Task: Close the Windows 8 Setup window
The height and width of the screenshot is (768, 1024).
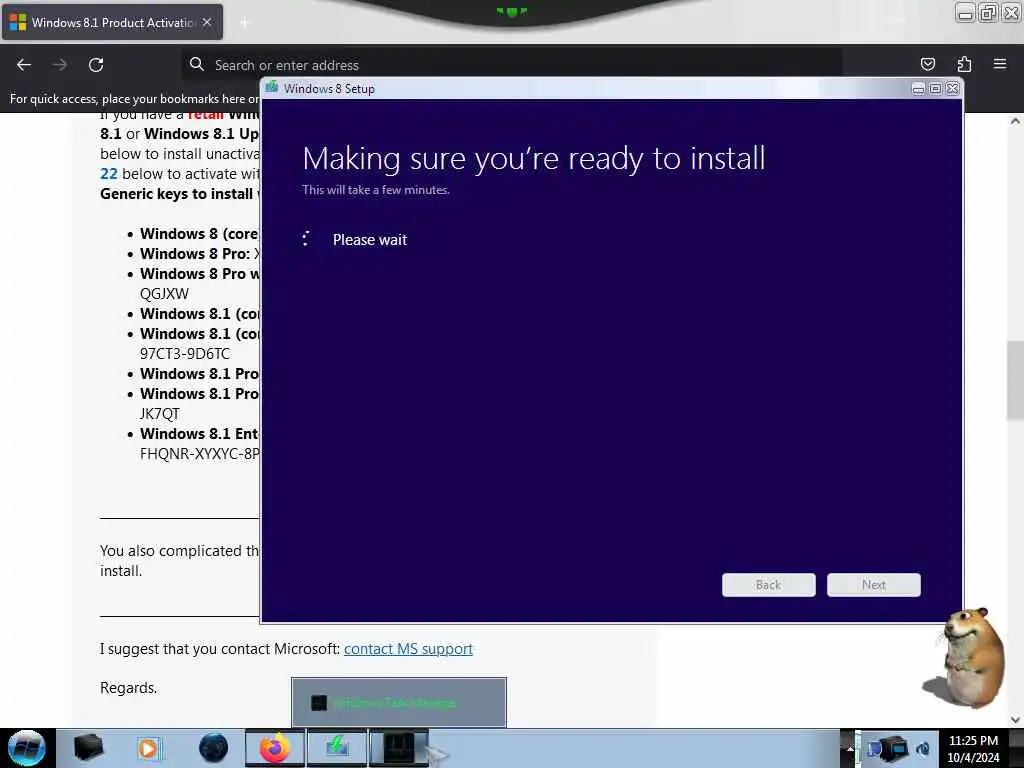Action: point(953,88)
